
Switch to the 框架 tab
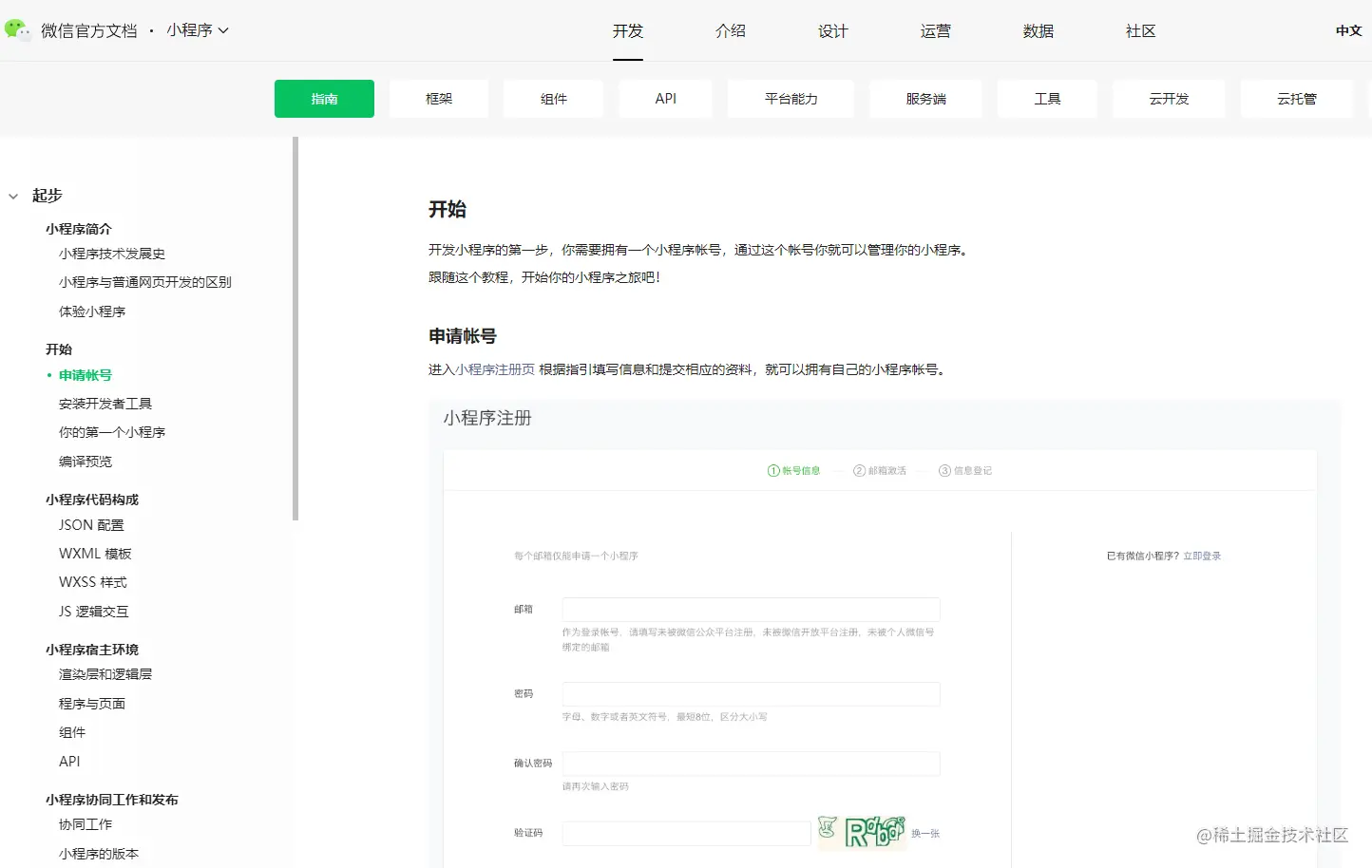click(438, 98)
